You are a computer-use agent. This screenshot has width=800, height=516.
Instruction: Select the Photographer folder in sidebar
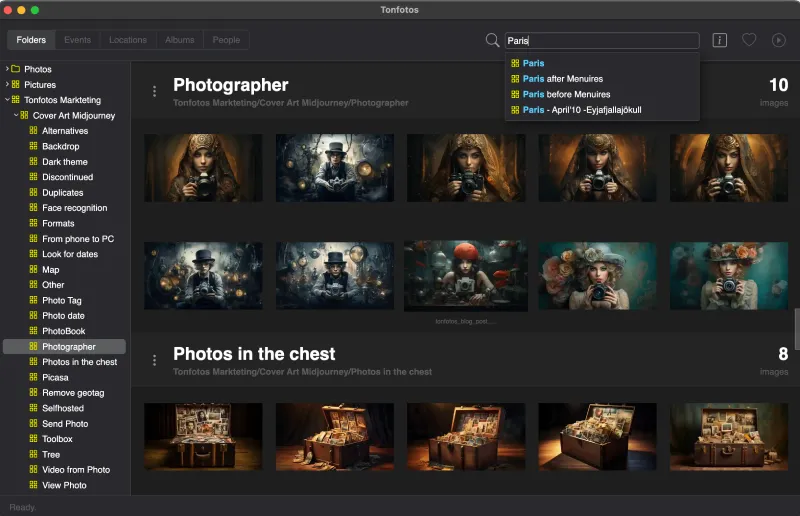[64, 347]
